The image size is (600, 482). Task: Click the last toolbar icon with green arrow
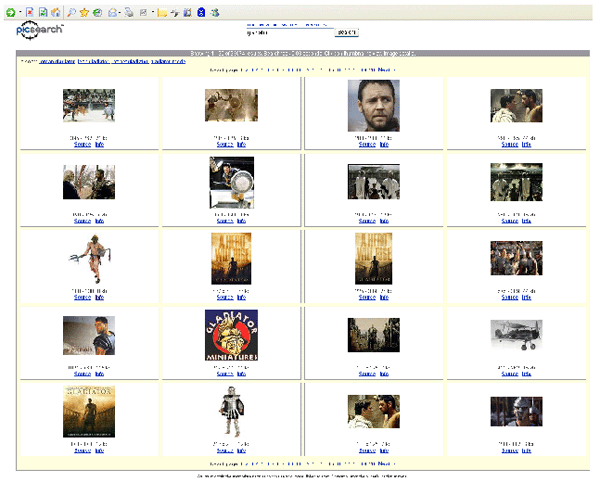(x=215, y=13)
